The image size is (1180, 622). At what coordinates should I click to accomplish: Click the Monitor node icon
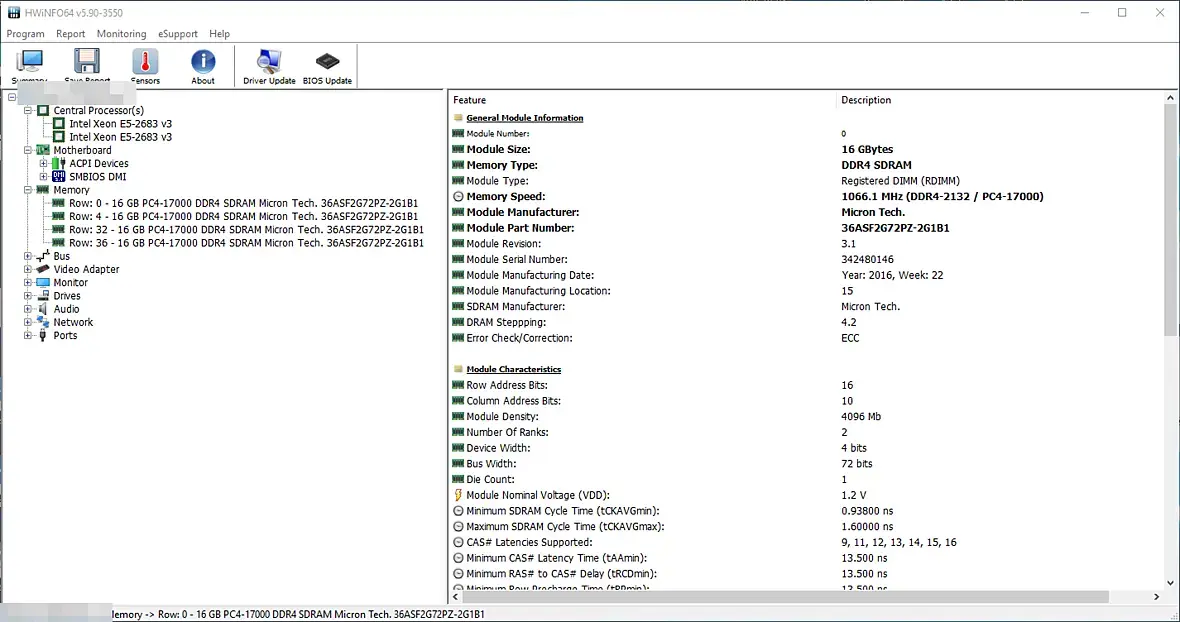[x=43, y=283]
